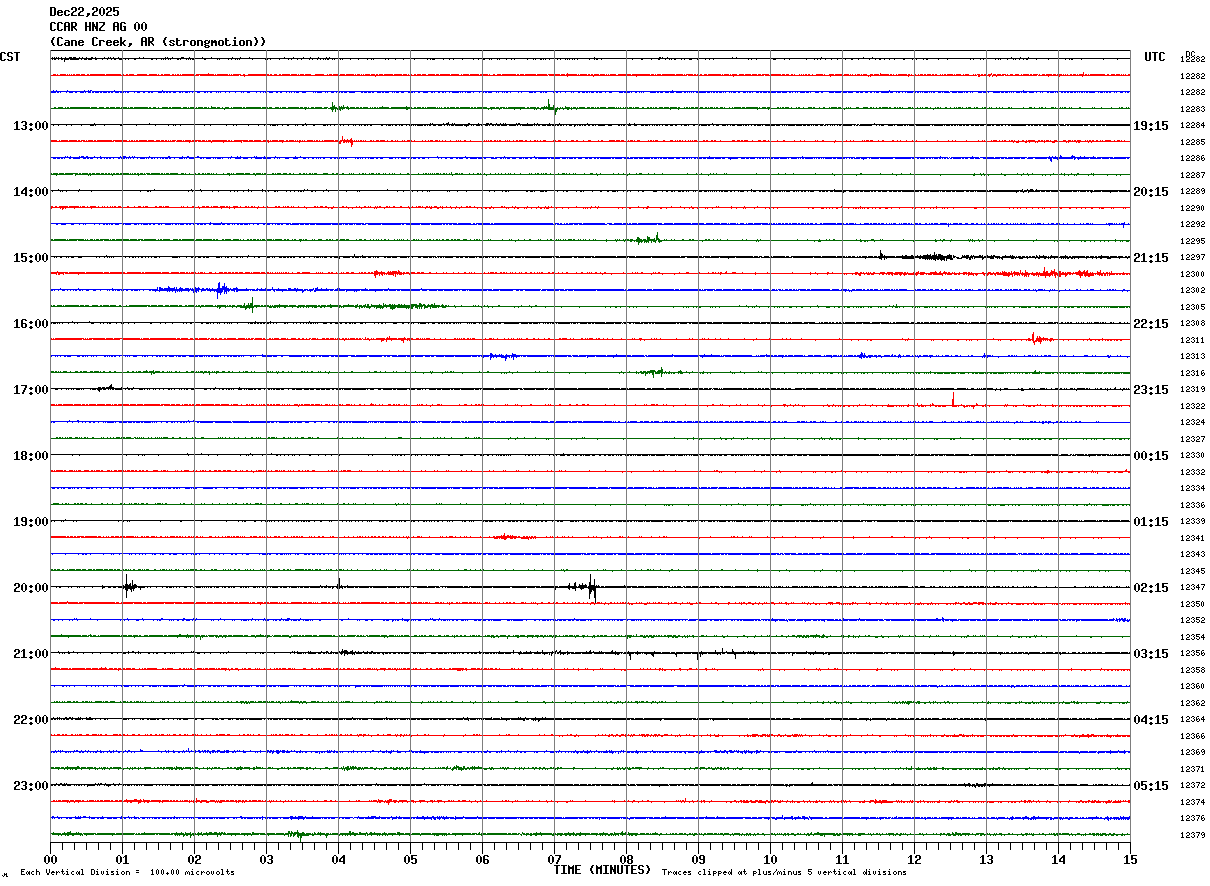Image resolution: width=1210 pixels, height=886 pixels.
Task: Select the 18:00 CST time label
Action: pyautogui.click(x=30, y=455)
